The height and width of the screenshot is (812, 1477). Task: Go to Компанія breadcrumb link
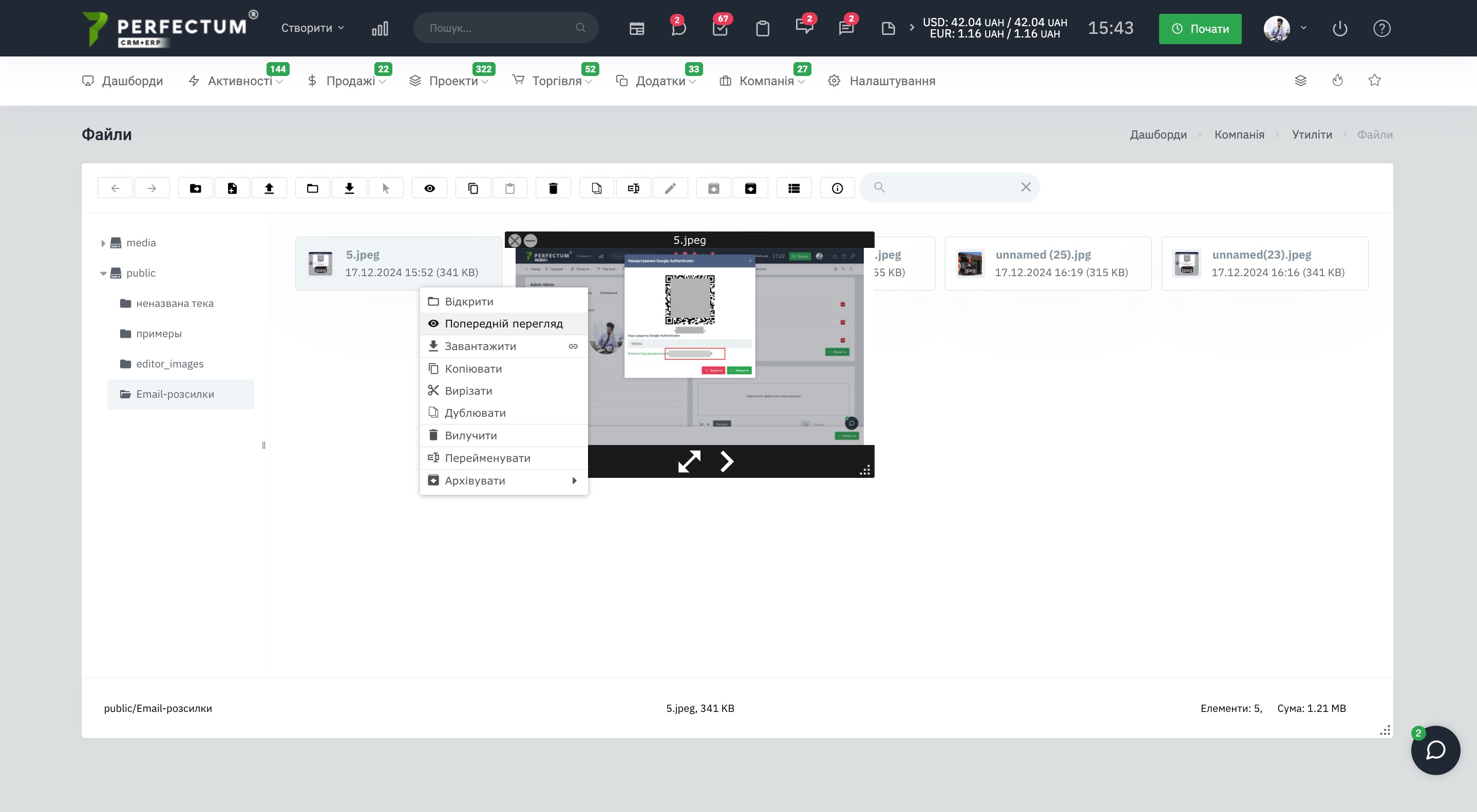pyautogui.click(x=1239, y=134)
